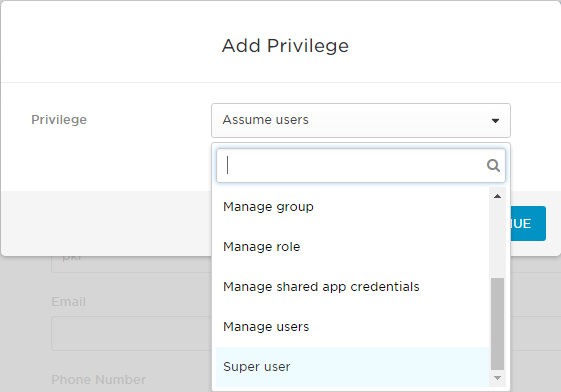The image size is (561, 392).
Task: Click the partially hidden field above Email
Action: coord(132,264)
